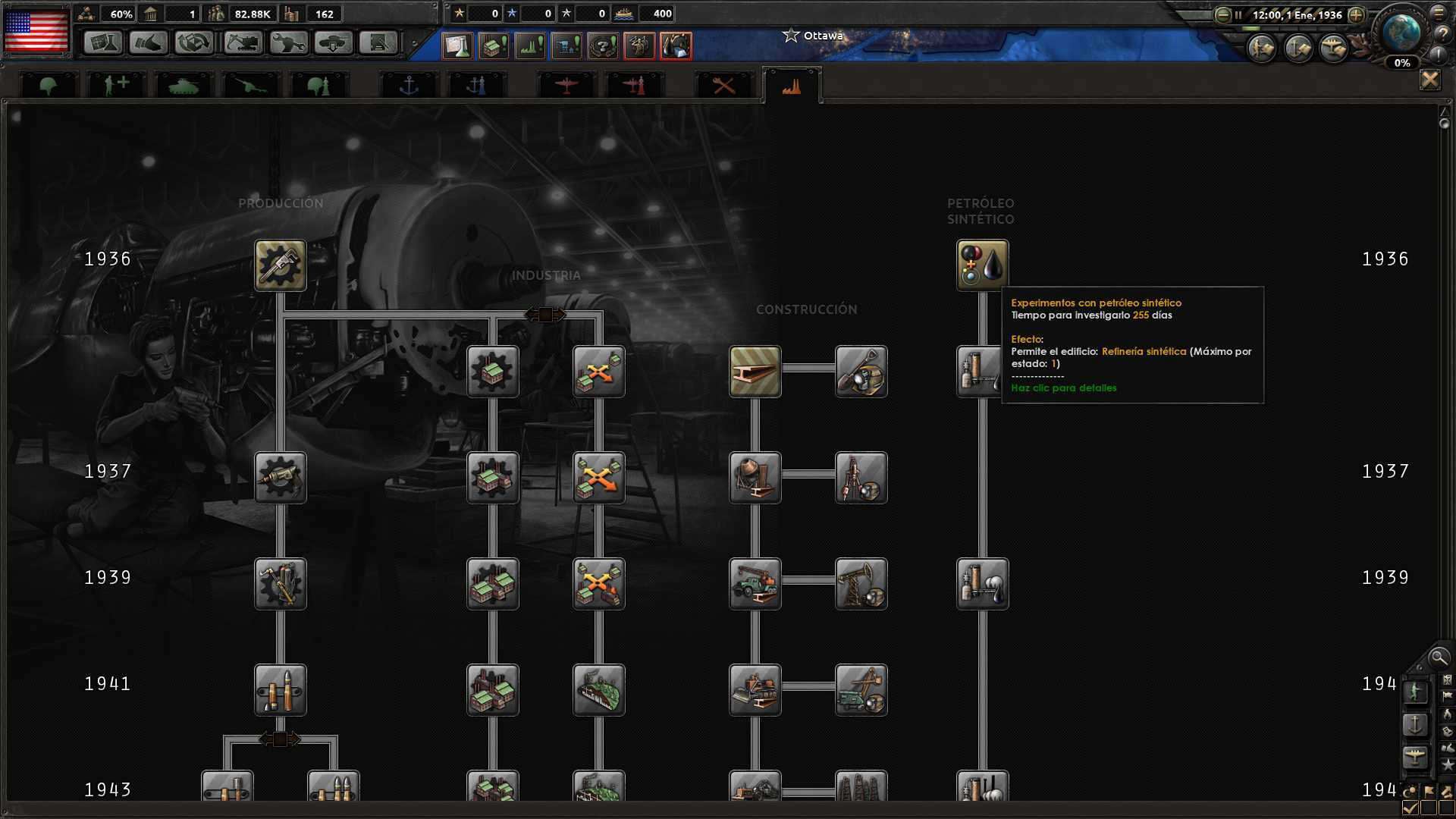
Task: Select the 1936 machine tools technology
Action: click(281, 266)
